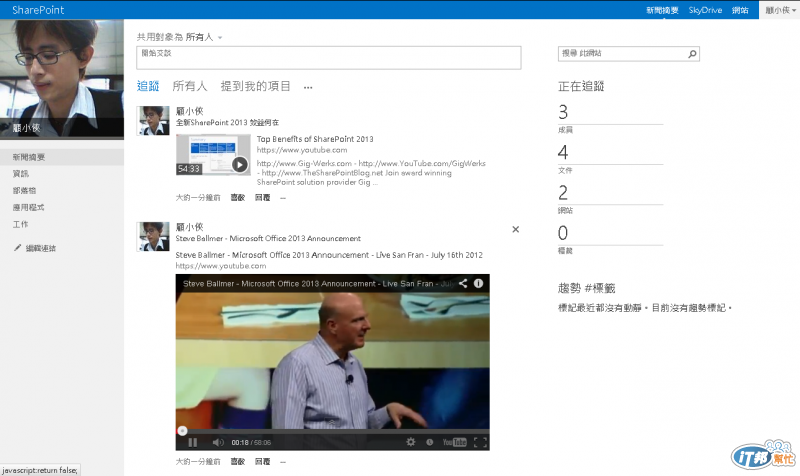Click the Watch Later clock icon
This screenshot has height=476, width=800.
tap(430, 442)
